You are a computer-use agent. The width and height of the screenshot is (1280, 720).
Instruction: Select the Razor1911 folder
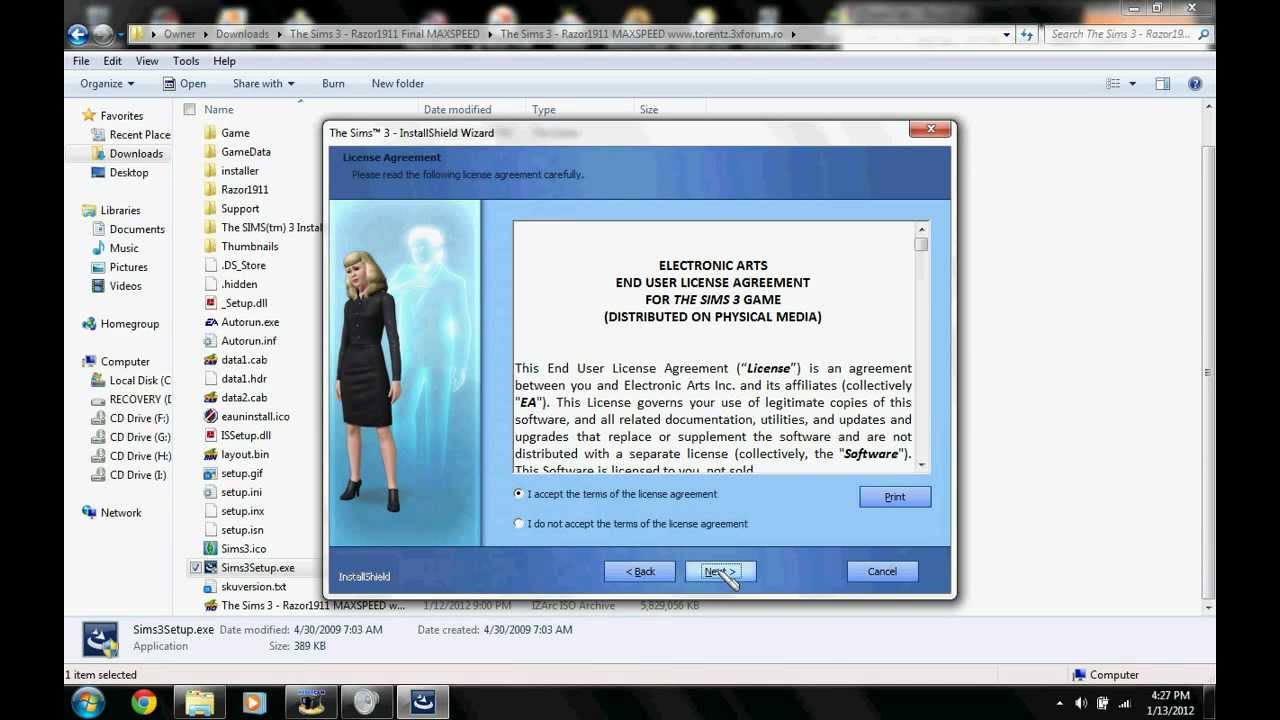tap(236, 190)
